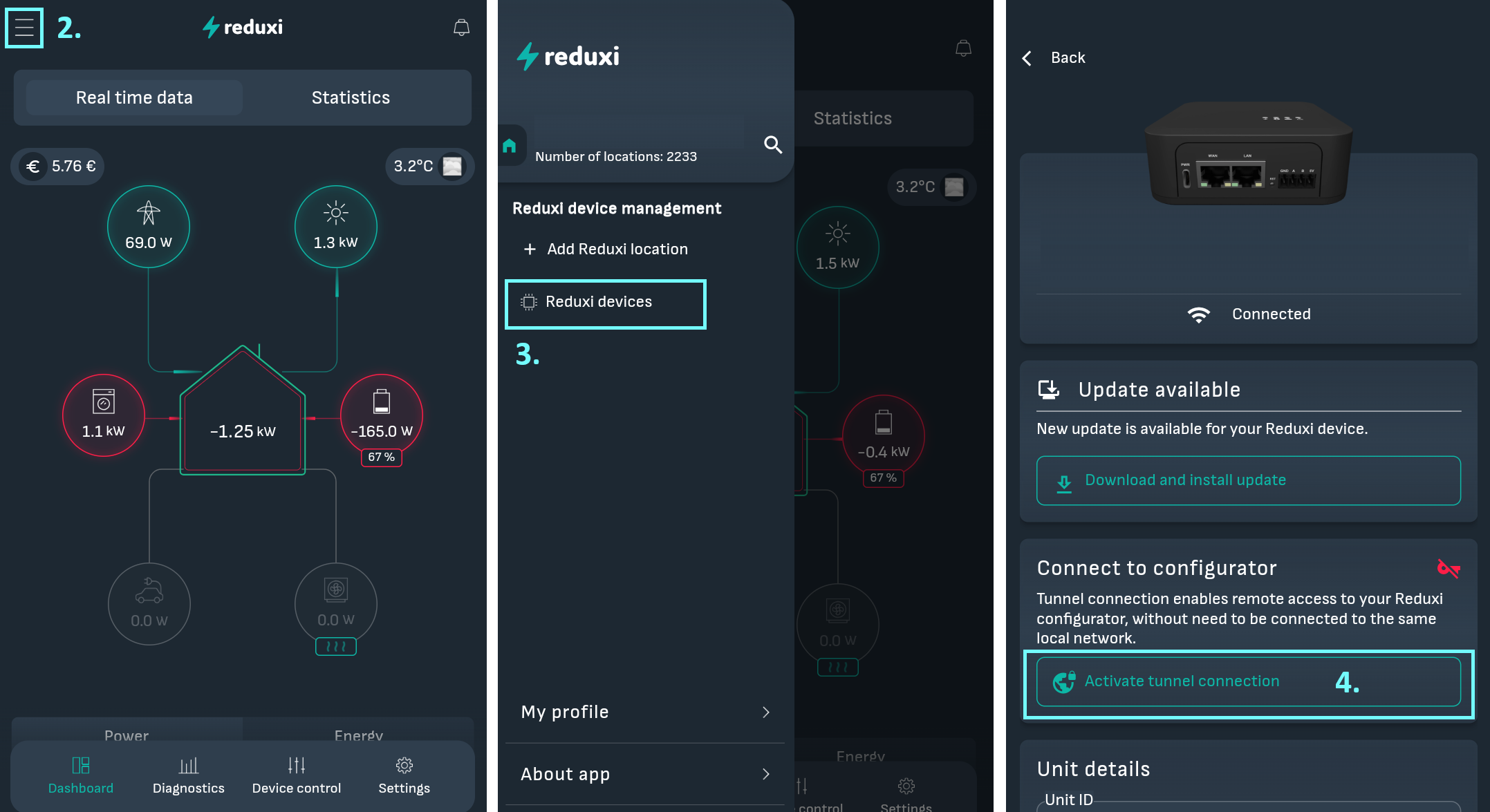The height and width of the screenshot is (812, 1490).
Task: Tap Activate tunnel connection button
Action: [1249, 681]
